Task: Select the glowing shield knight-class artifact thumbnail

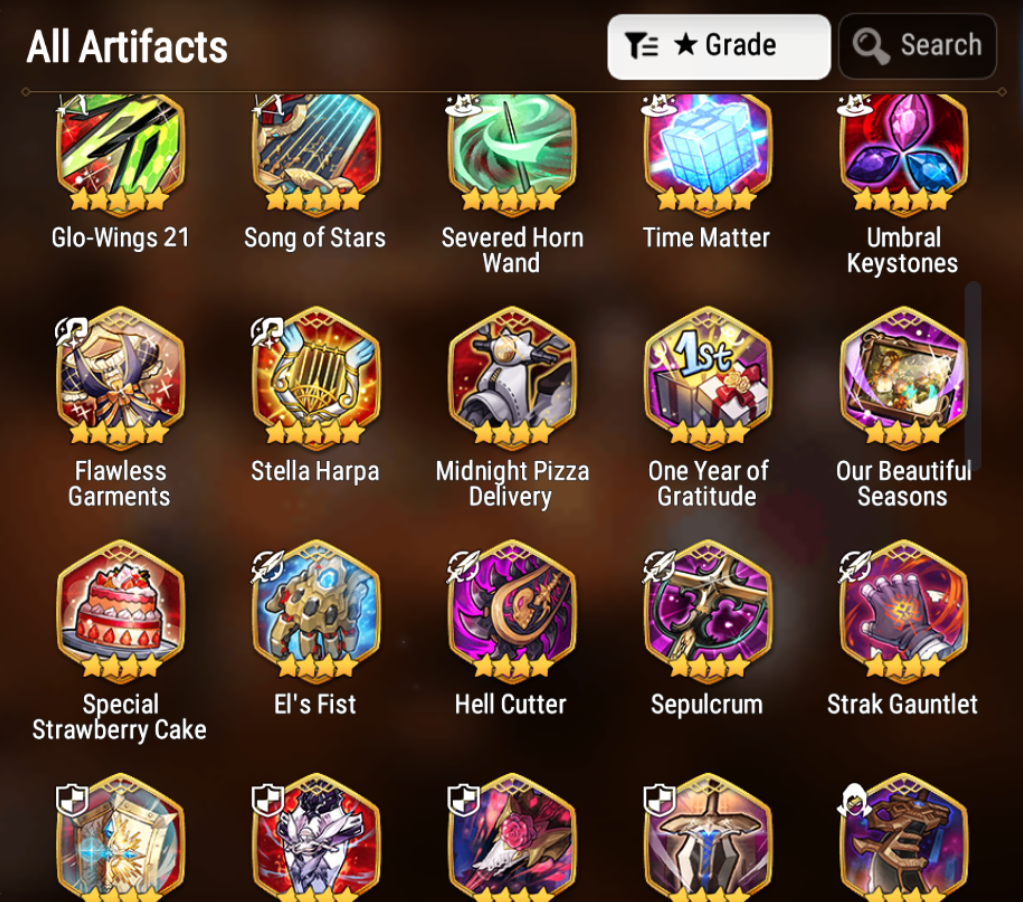Action: point(121,837)
